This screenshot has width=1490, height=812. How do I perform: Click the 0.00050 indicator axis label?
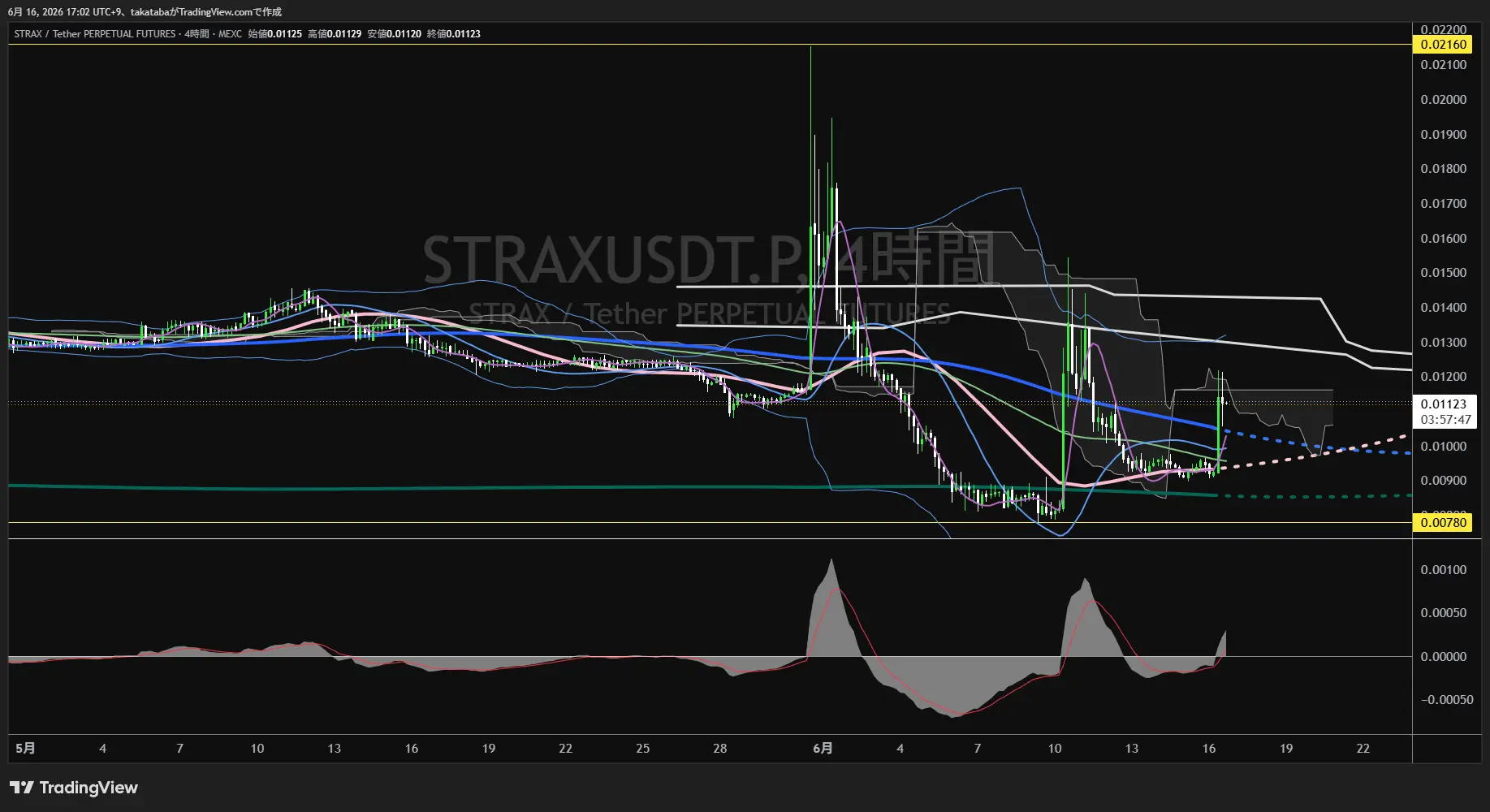[x=1444, y=613]
